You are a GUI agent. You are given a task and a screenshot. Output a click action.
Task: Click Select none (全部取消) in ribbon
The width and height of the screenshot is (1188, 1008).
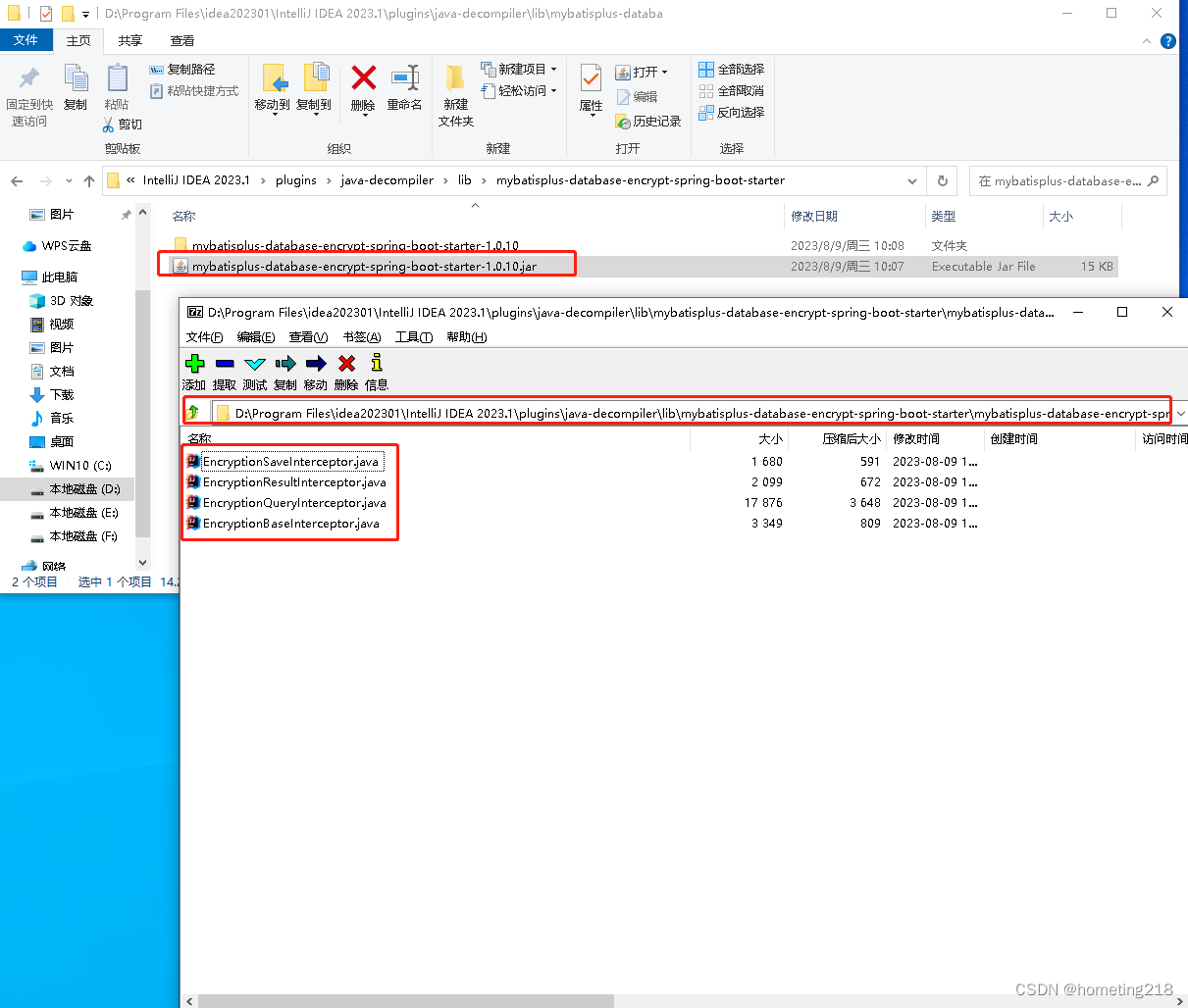click(732, 91)
